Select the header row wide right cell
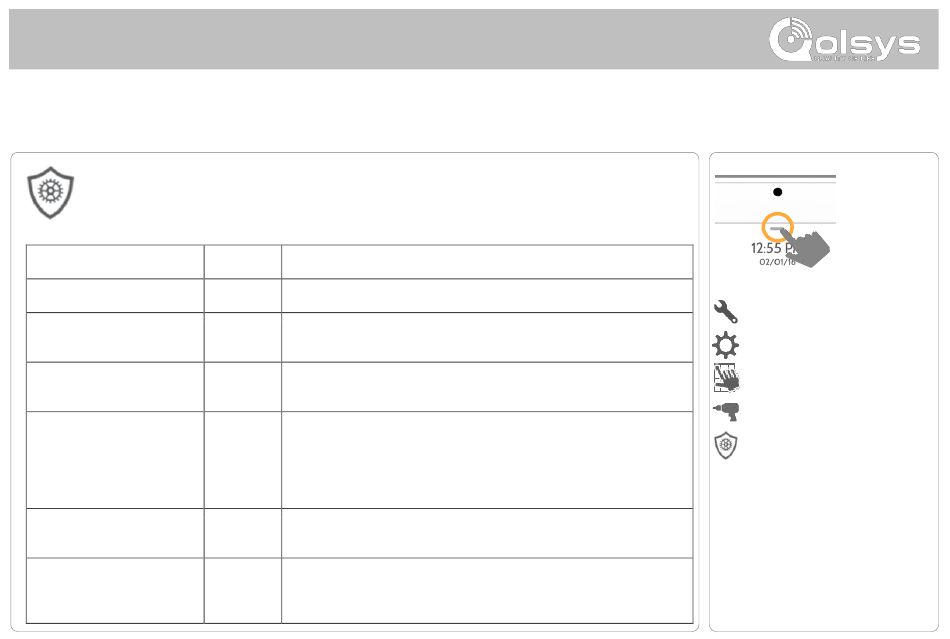This screenshot has width=950, height=639. (487, 262)
